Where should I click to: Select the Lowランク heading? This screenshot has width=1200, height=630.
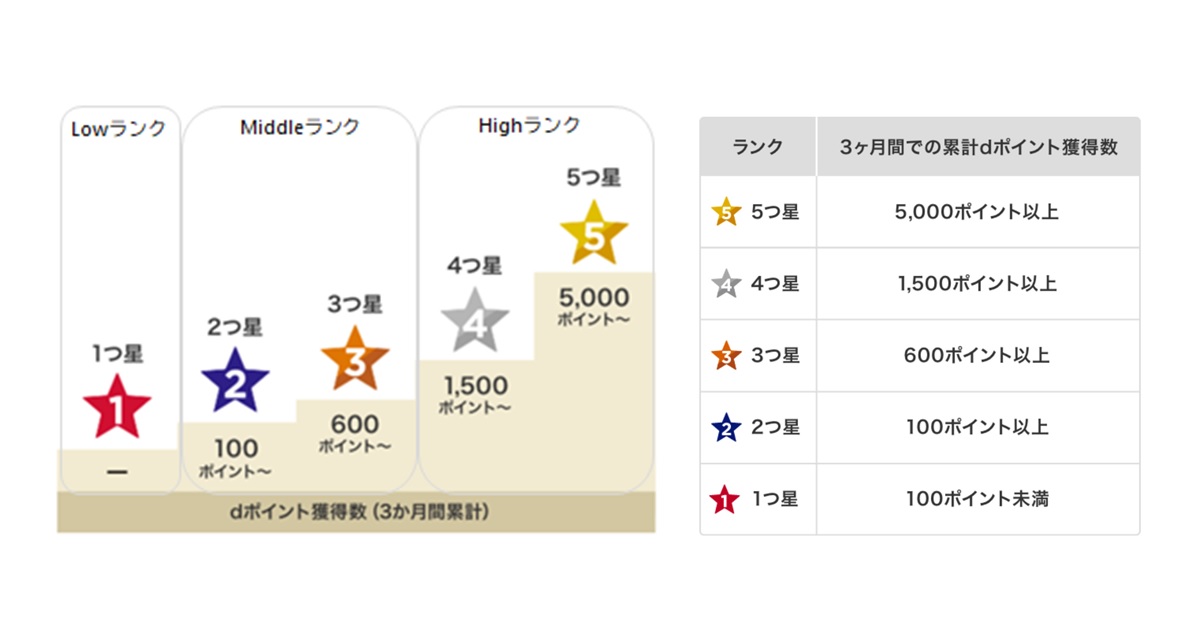118,129
